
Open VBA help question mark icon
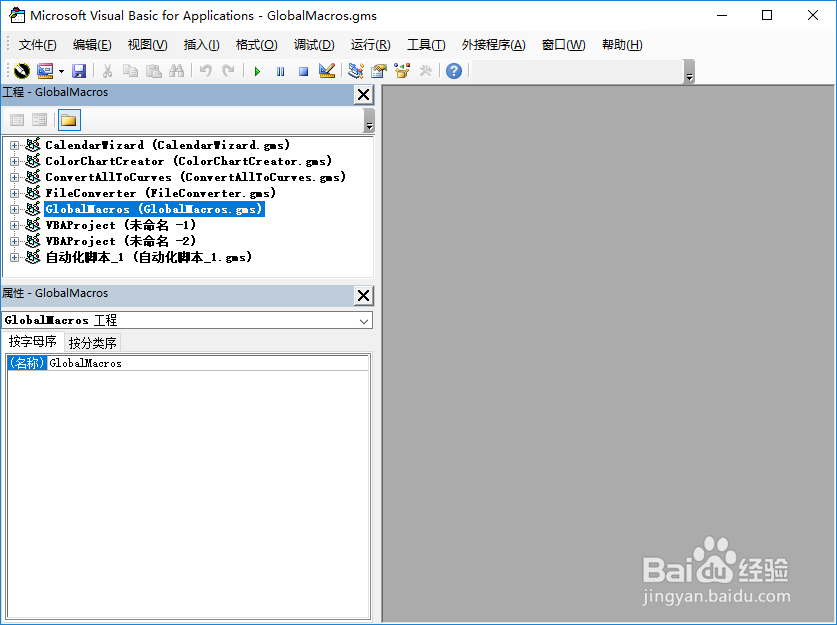454,70
